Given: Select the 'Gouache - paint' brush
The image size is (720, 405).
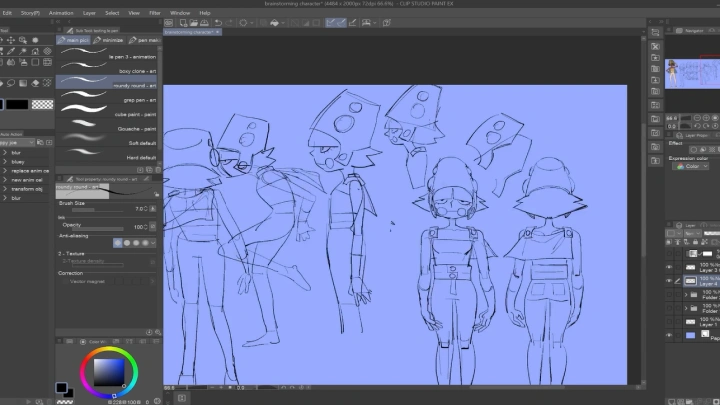Looking at the screenshot, I should (107, 125).
